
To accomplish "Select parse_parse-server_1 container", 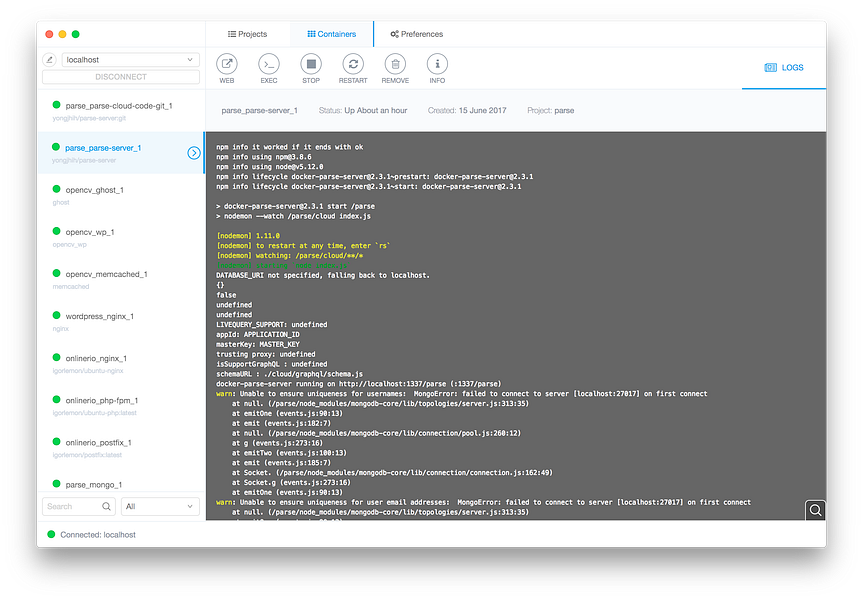I will (x=121, y=153).
